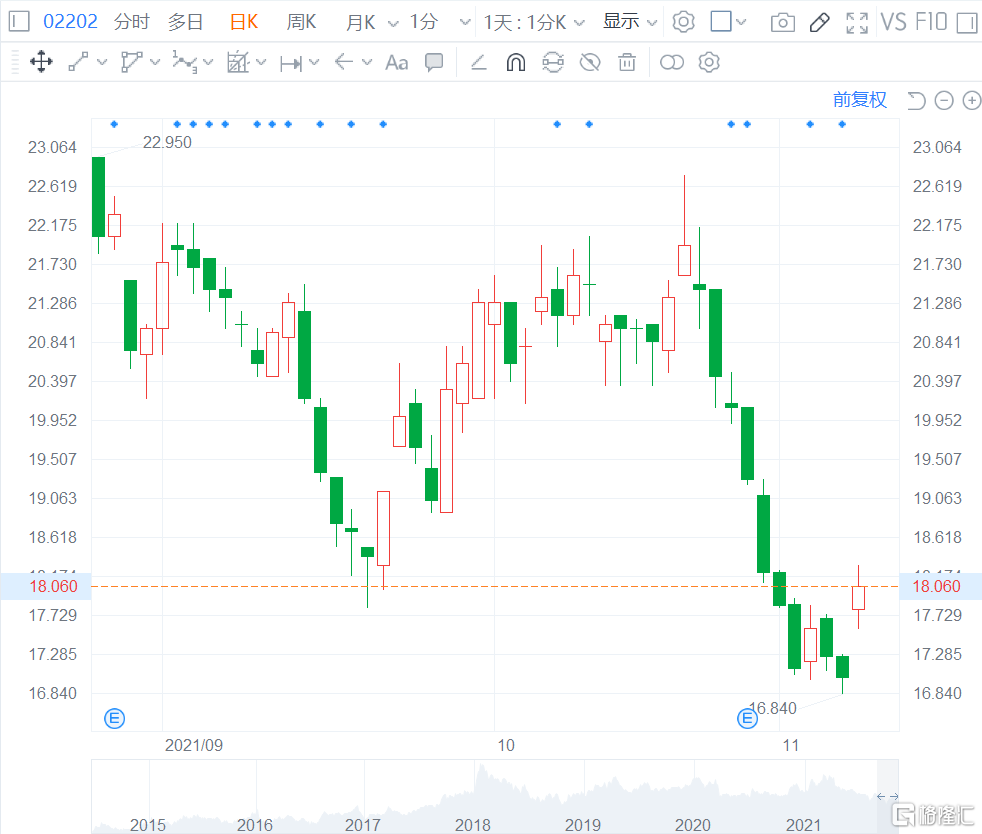Click the 前复权 adjustment link
Image resolution: width=982 pixels, height=834 pixels.
pos(859,100)
